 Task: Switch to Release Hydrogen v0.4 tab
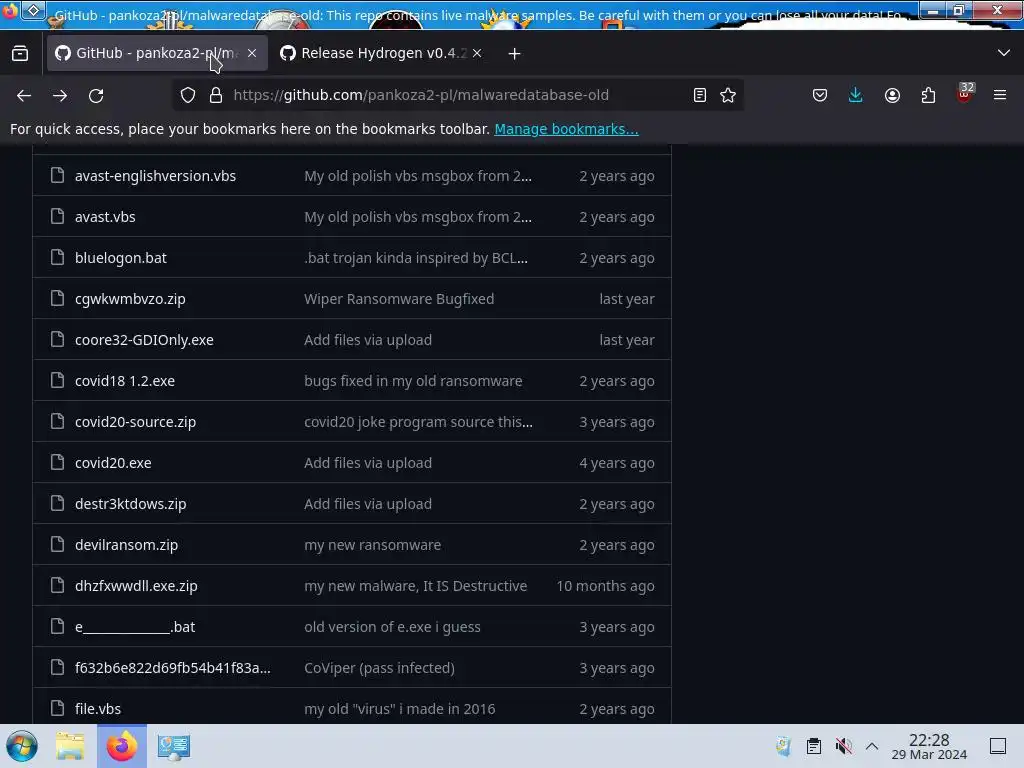click(381, 54)
